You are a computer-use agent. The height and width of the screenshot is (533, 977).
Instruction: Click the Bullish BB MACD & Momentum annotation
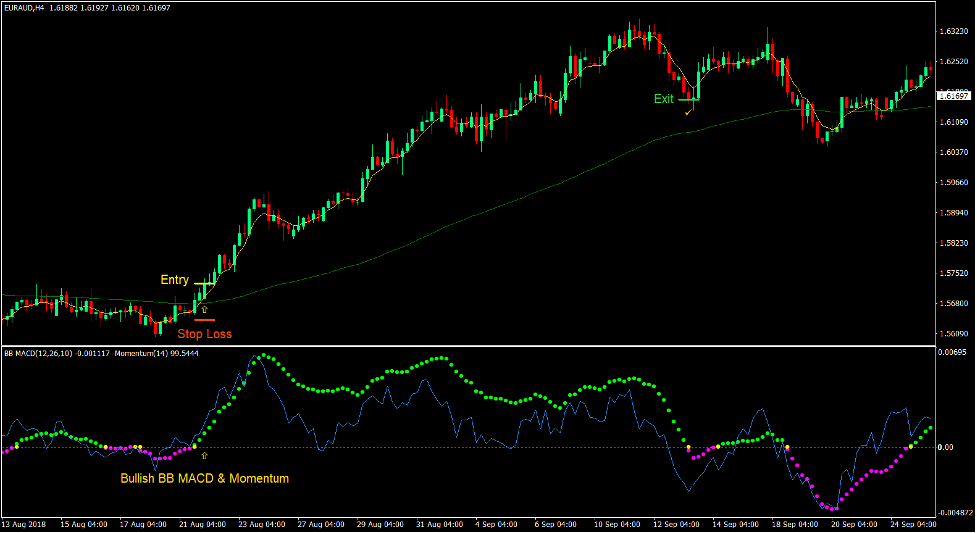tap(204, 479)
